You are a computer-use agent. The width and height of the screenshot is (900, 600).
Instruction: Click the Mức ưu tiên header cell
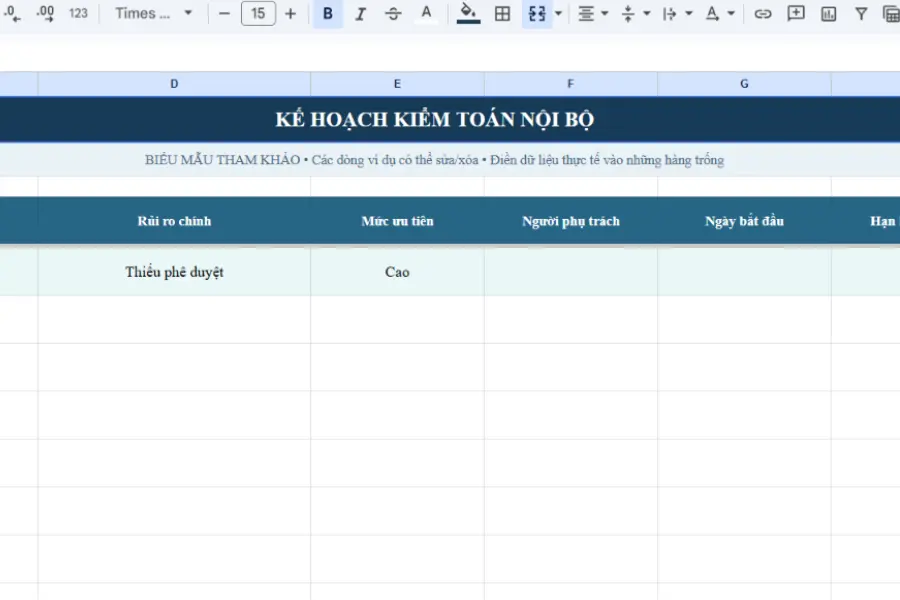(x=397, y=221)
